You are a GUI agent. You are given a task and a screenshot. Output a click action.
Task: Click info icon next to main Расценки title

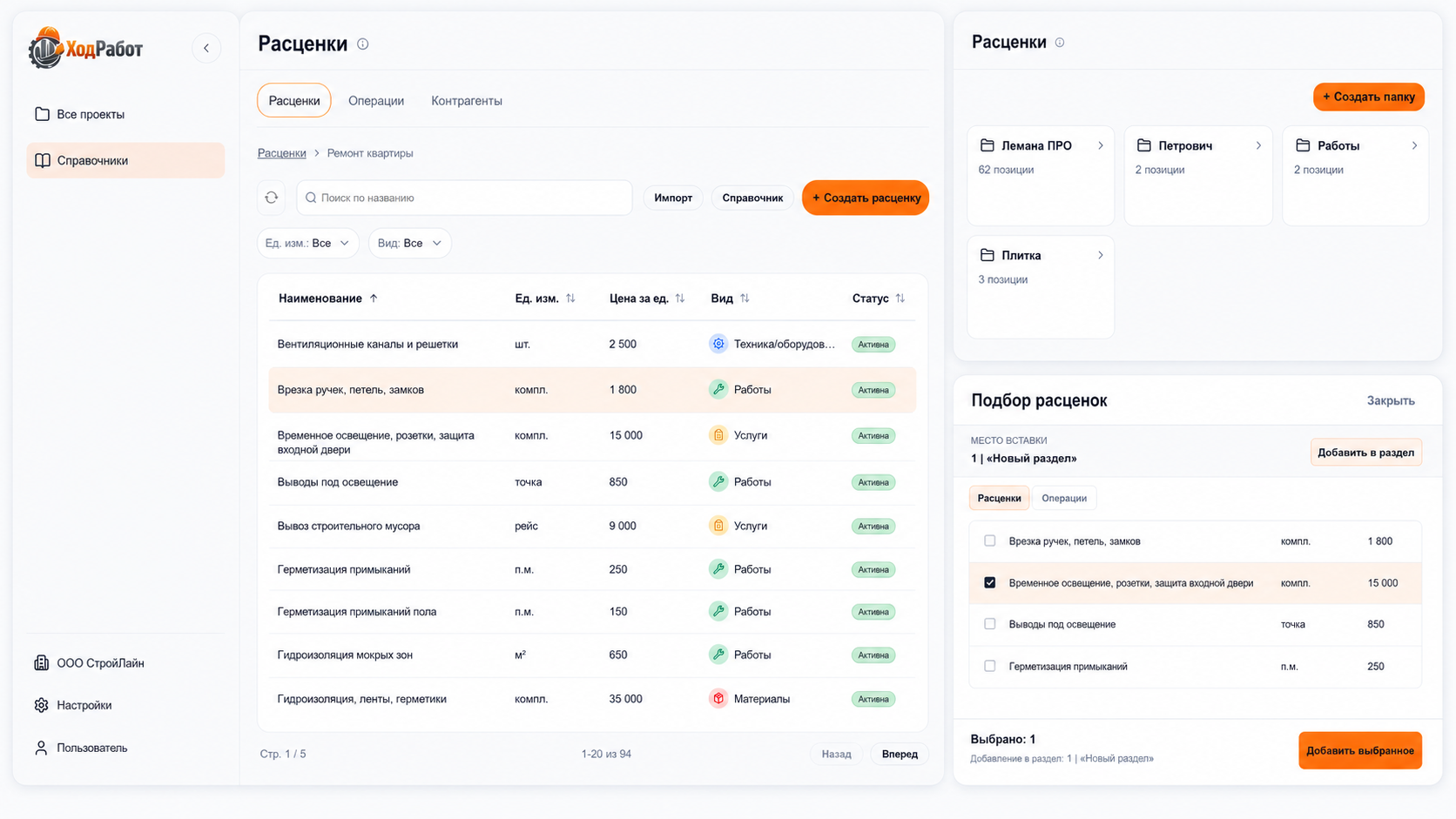click(x=363, y=44)
